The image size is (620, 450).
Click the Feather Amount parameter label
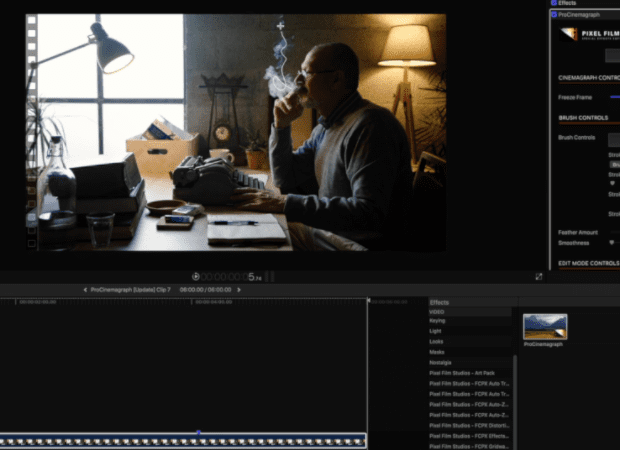[578, 233]
